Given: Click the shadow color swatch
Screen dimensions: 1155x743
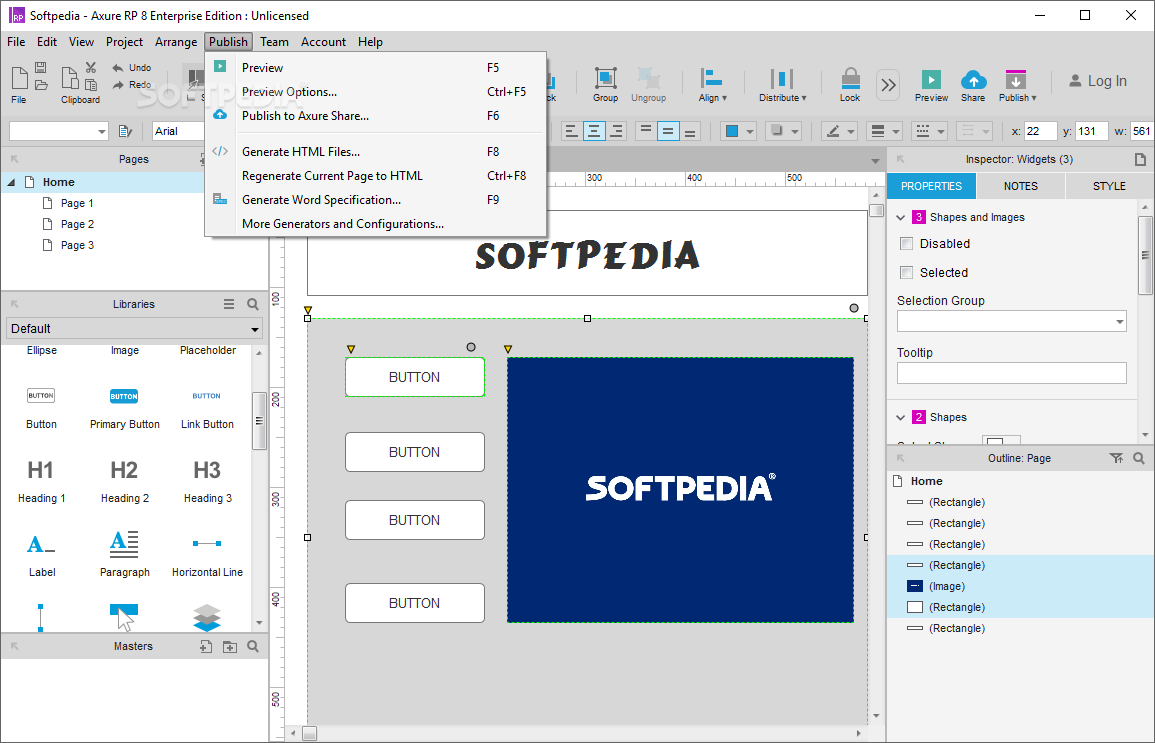Looking at the screenshot, I should point(776,132).
